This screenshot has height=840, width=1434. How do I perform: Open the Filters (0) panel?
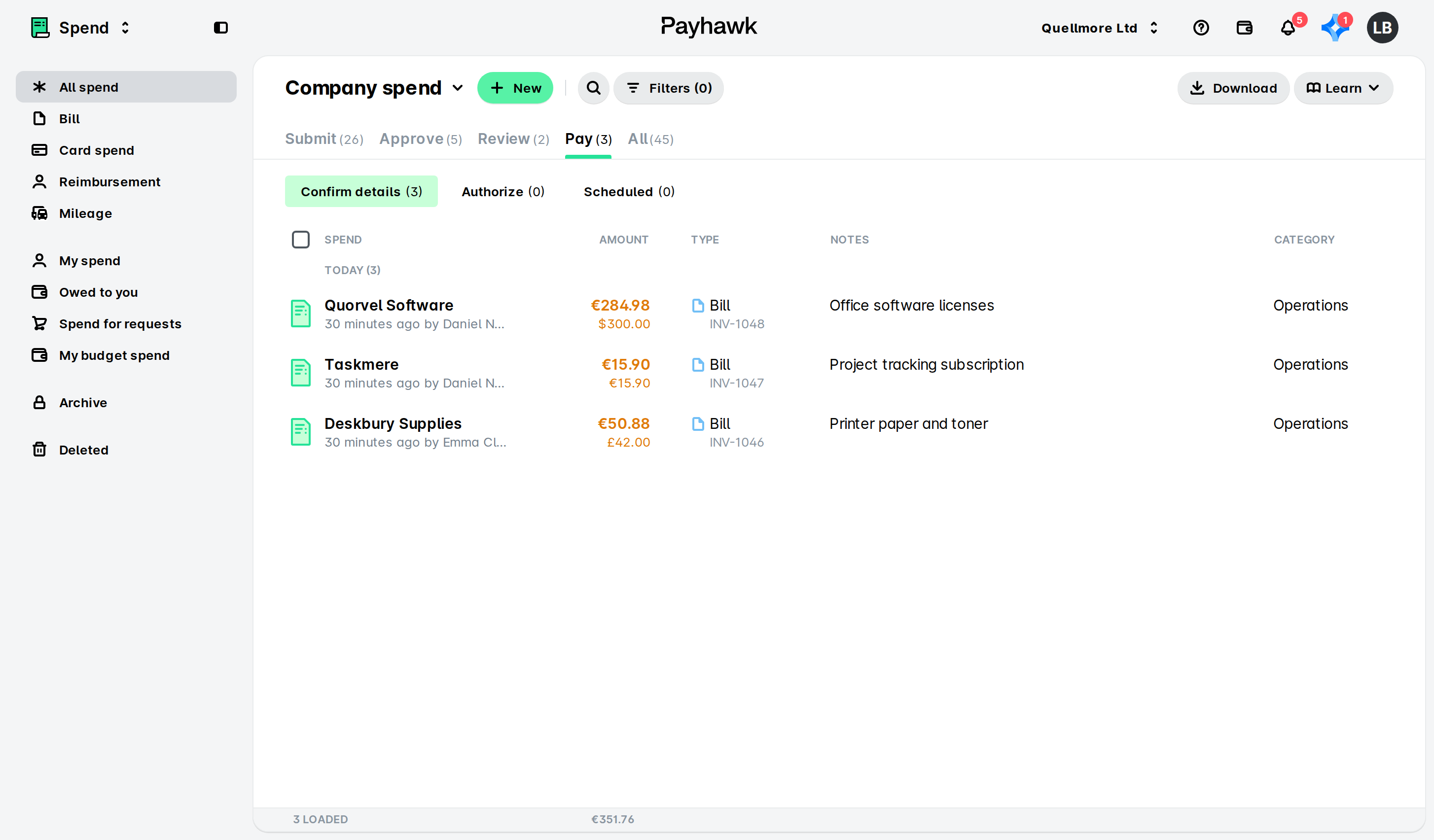click(x=669, y=88)
